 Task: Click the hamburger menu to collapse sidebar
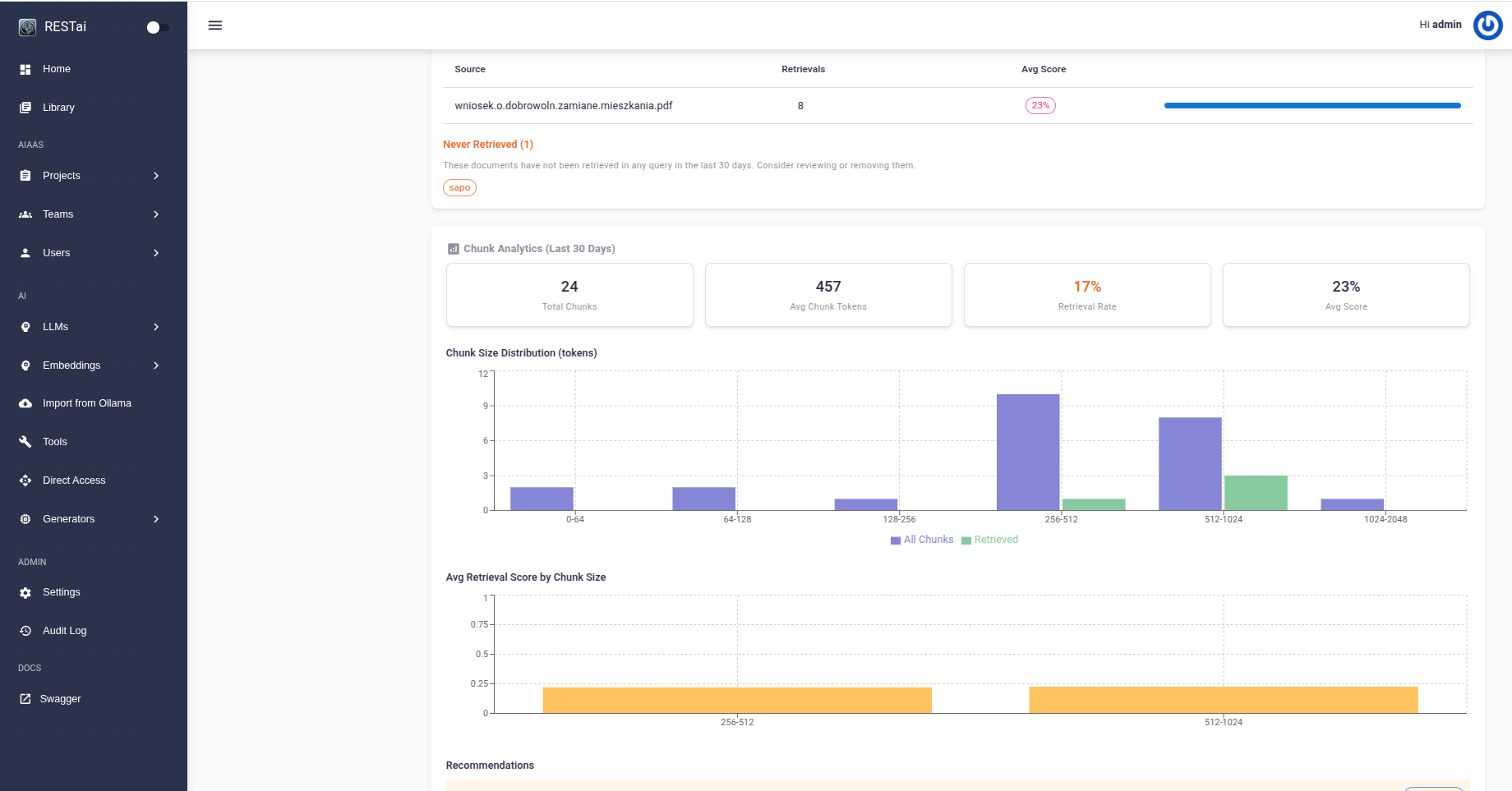(x=215, y=25)
